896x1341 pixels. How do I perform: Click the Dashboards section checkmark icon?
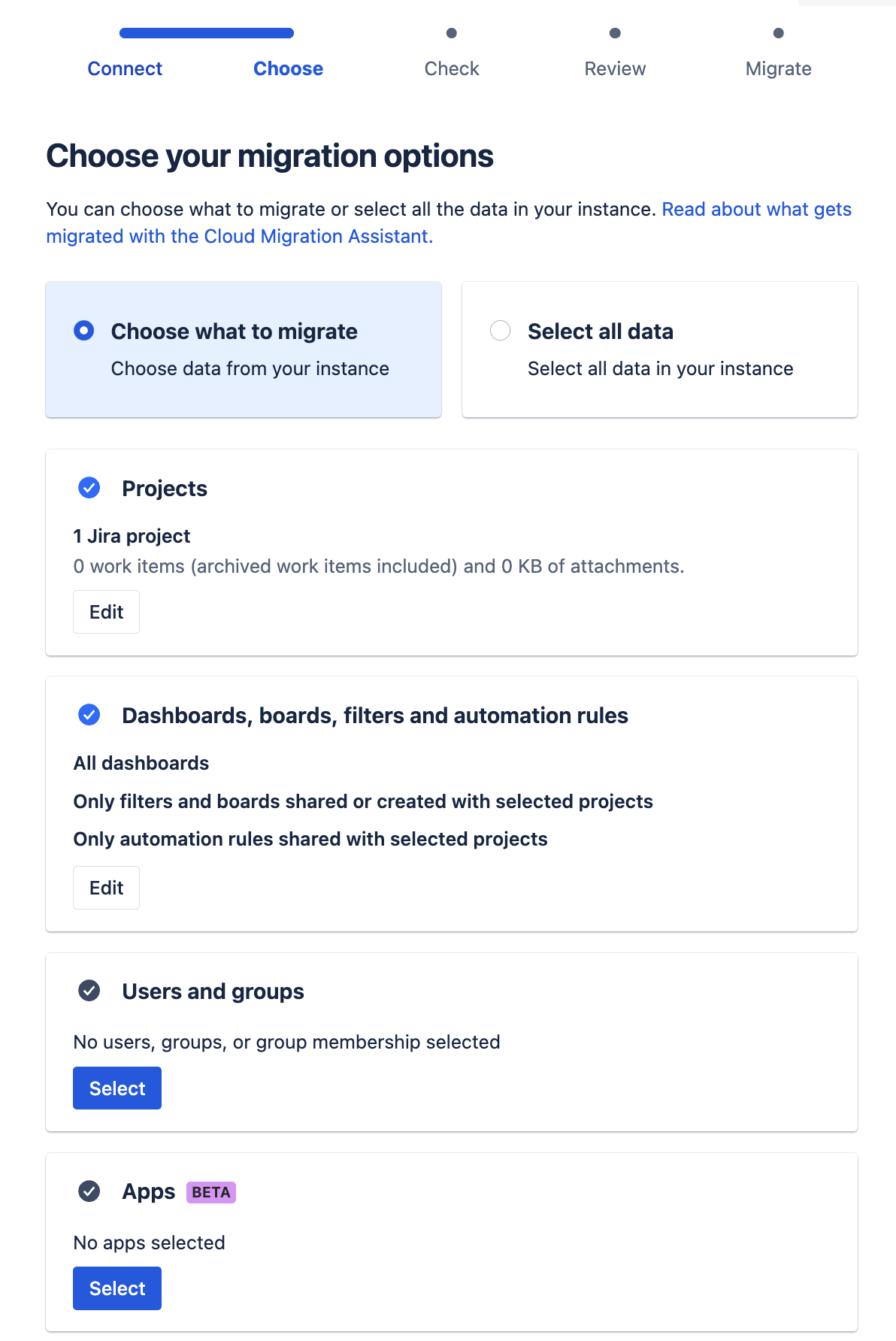pyautogui.click(x=89, y=715)
